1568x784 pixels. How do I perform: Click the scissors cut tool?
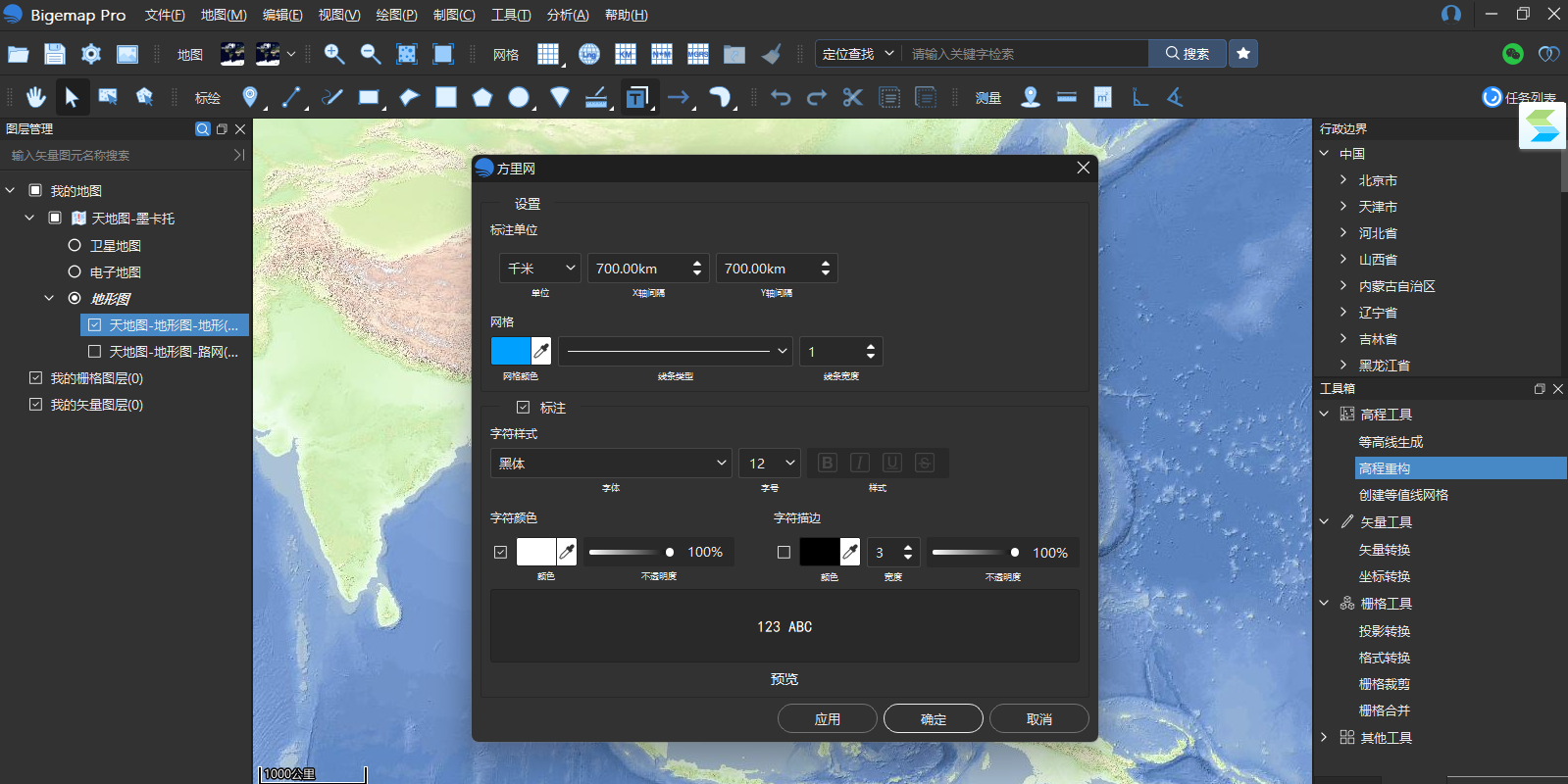[852, 97]
